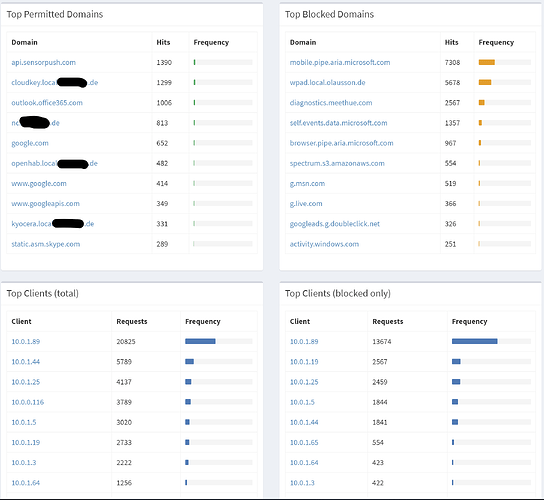
Task: Click the Top Clients (blocked only) heading
Action: pyautogui.click(x=338, y=294)
